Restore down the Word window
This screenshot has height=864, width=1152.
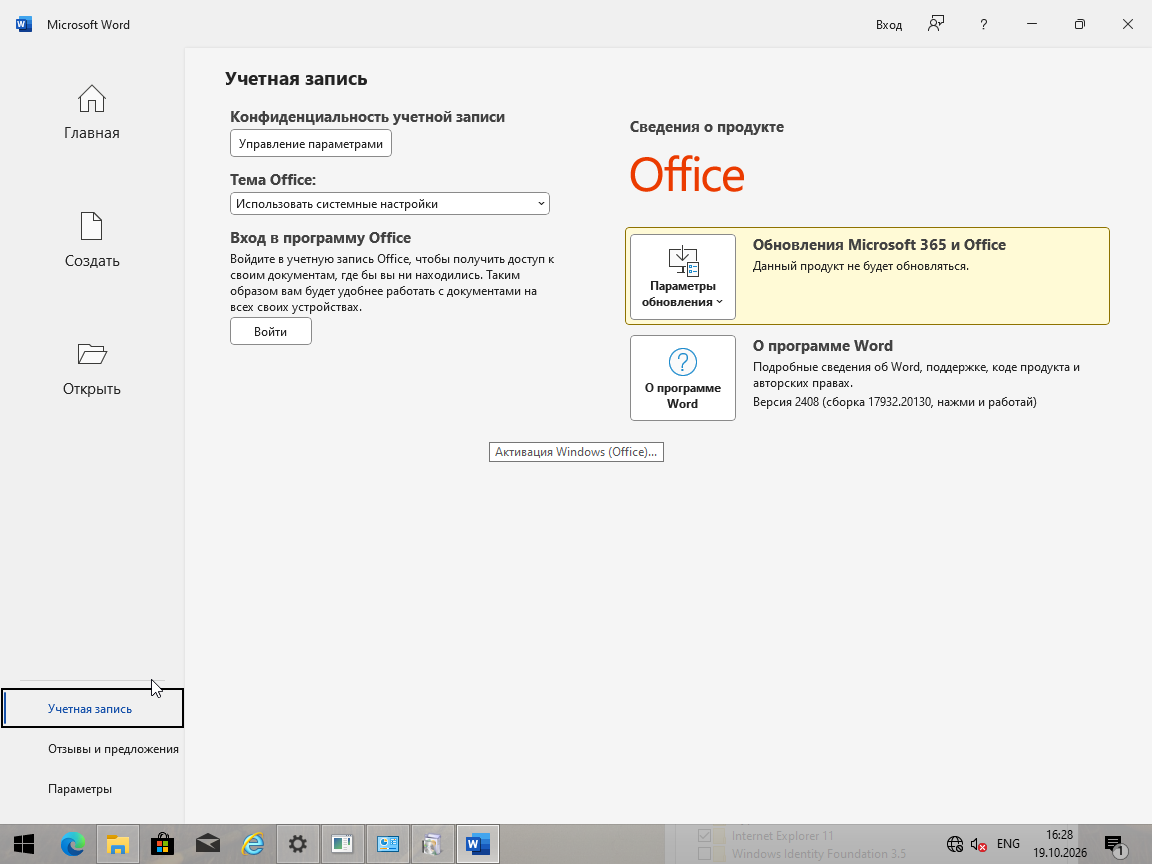point(1079,24)
